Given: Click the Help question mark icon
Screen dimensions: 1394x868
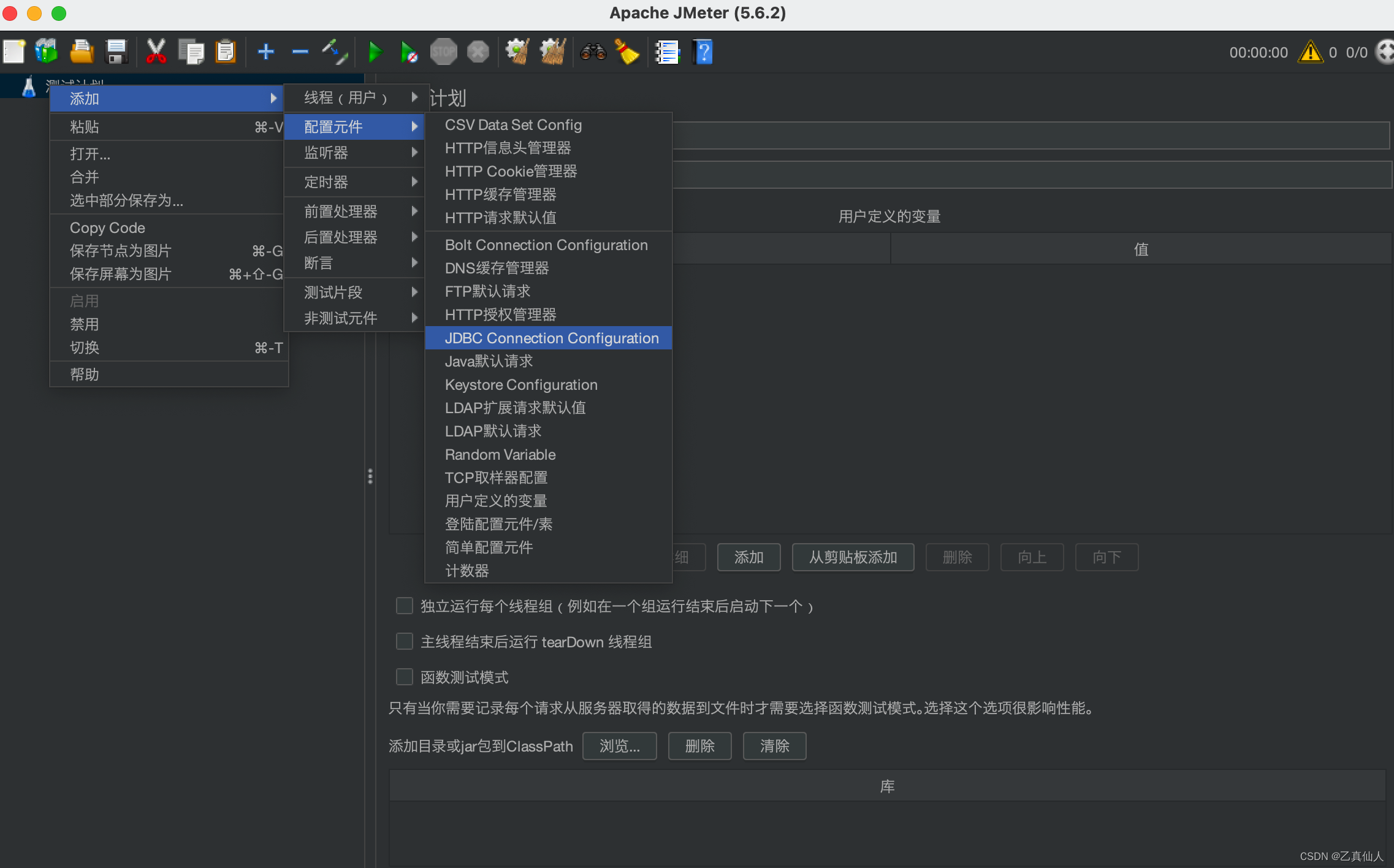Looking at the screenshot, I should [x=703, y=52].
